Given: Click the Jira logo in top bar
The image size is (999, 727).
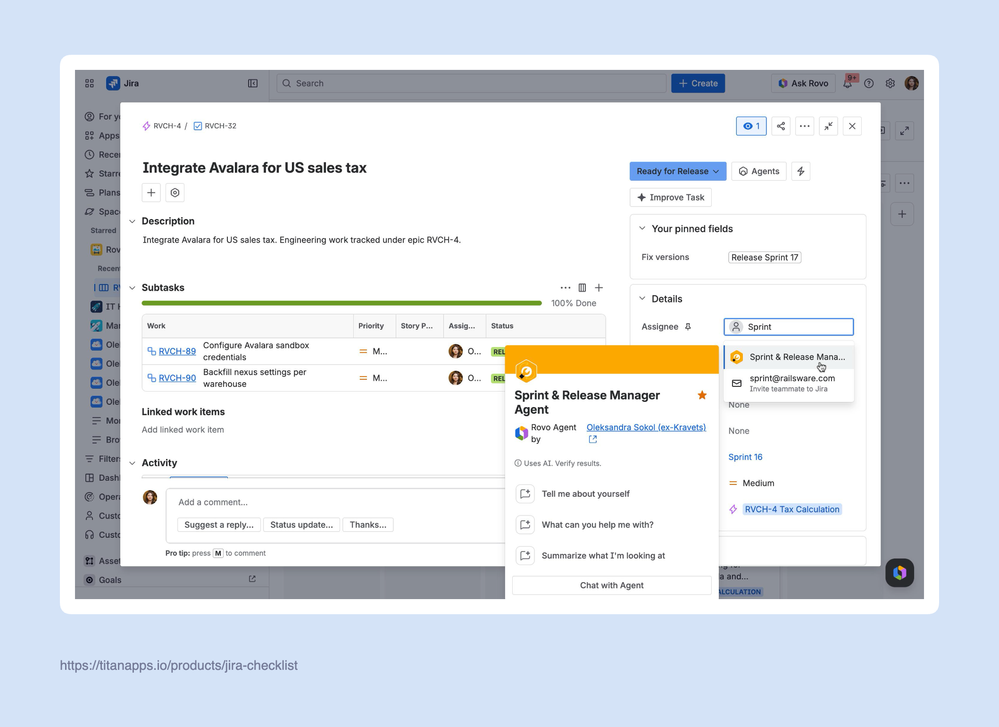Looking at the screenshot, I should pyautogui.click(x=123, y=83).
